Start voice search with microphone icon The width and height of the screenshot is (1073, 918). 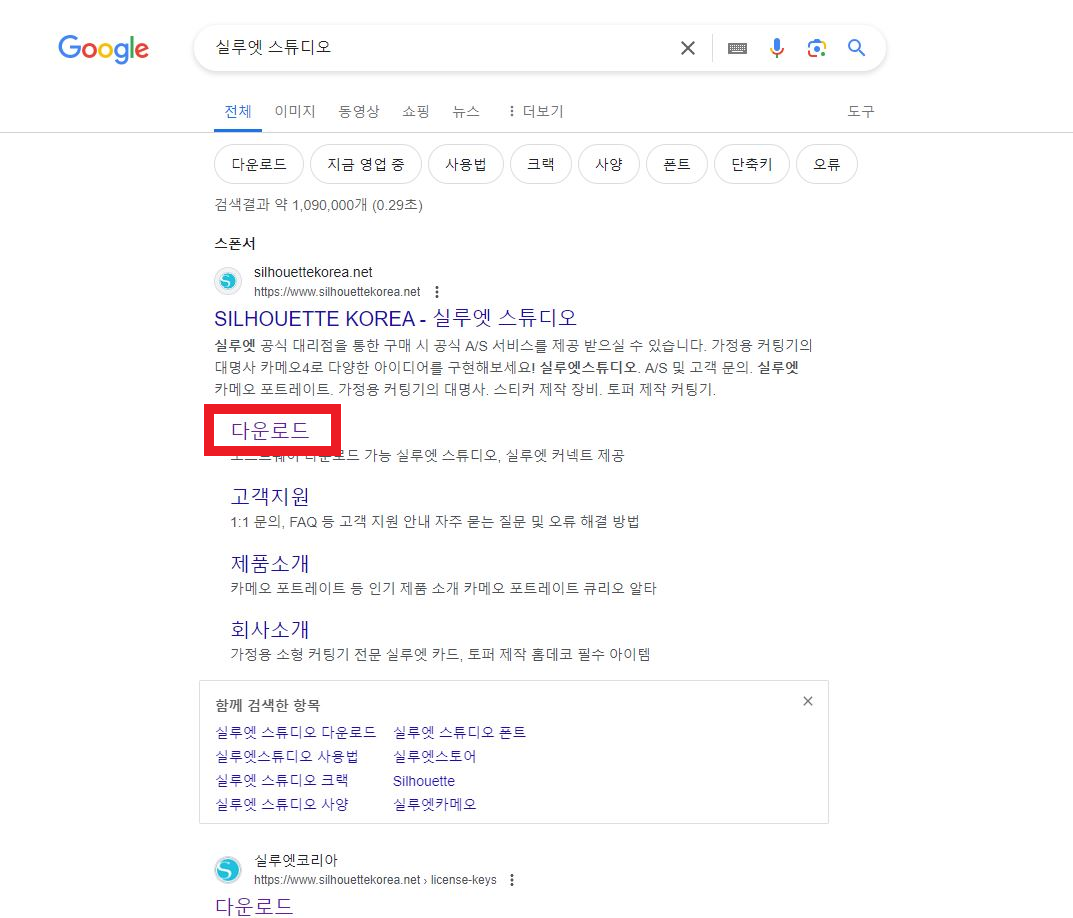[x=777, y=48]
